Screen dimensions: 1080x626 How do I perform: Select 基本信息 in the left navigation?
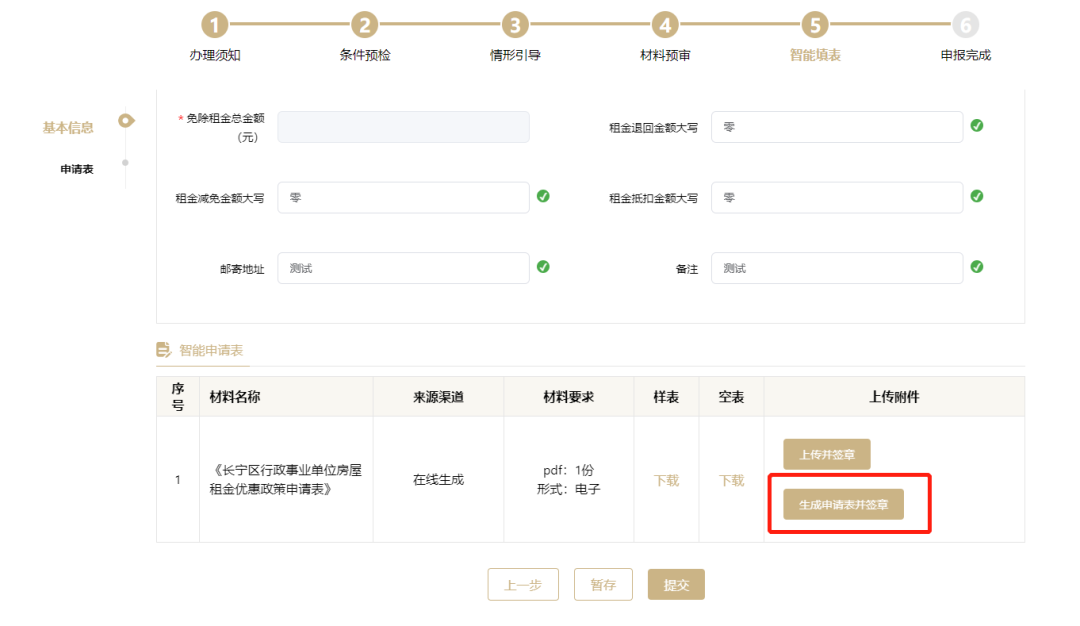[x=68, y=128]
